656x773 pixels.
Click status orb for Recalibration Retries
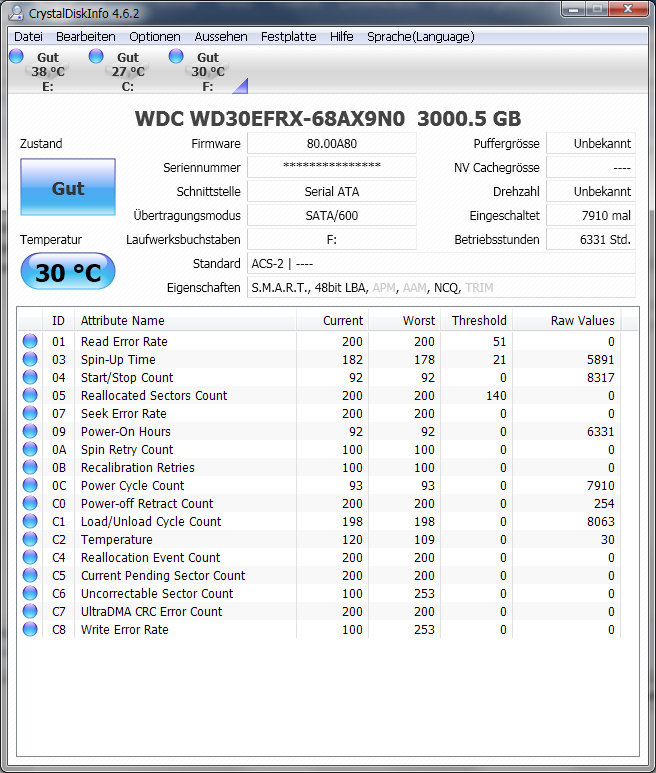(x=30, y=467)
